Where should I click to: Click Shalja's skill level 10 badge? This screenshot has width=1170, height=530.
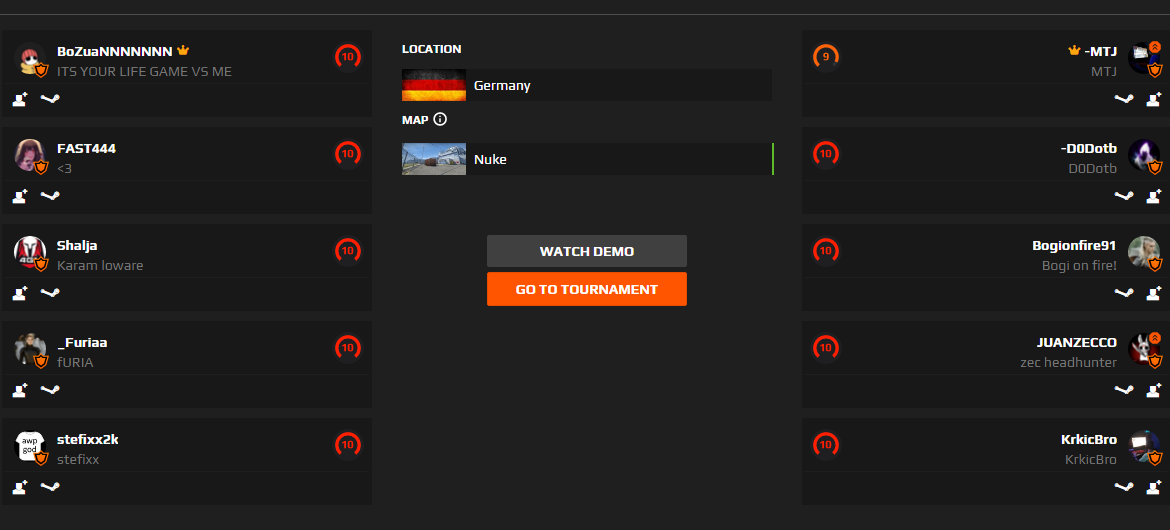pyautogui.click(x=347, y=250)
